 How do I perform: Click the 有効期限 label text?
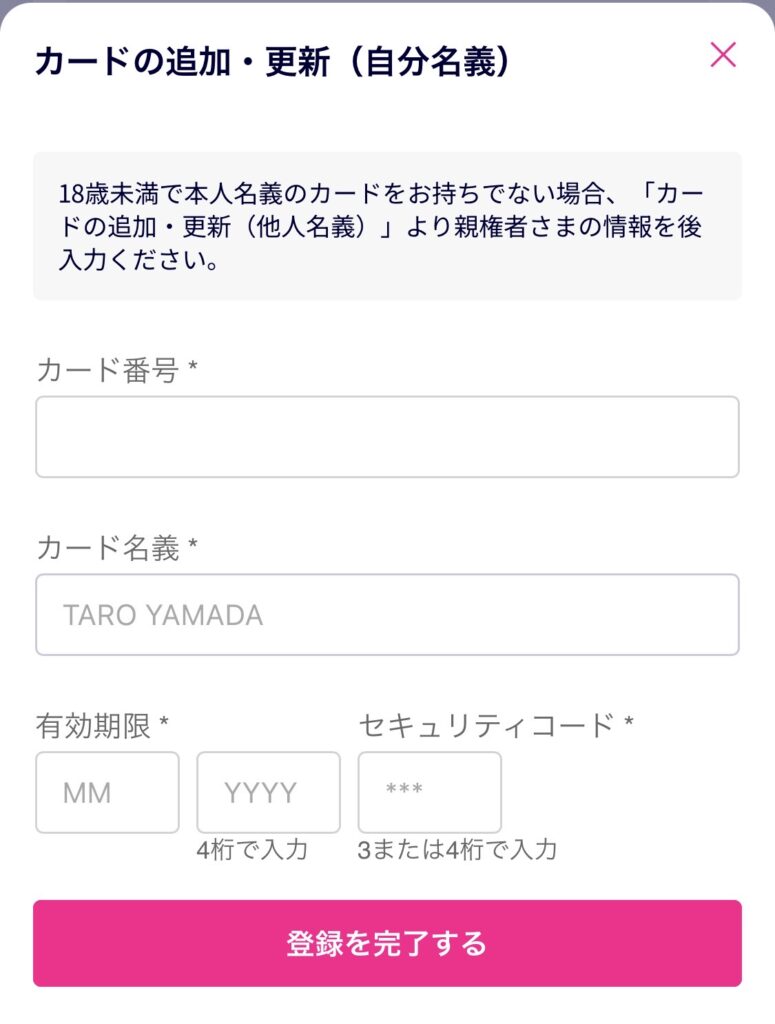93,725
